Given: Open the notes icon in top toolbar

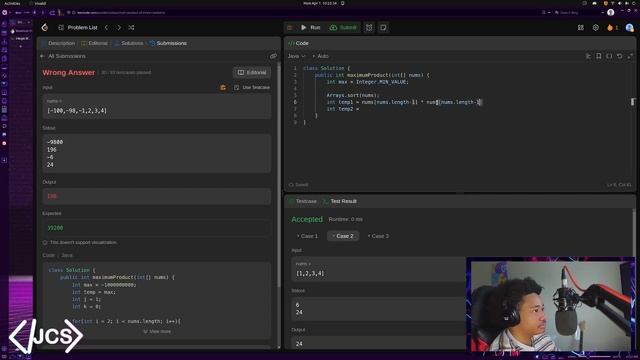Looking at the screenshot, I should [383, 27].
